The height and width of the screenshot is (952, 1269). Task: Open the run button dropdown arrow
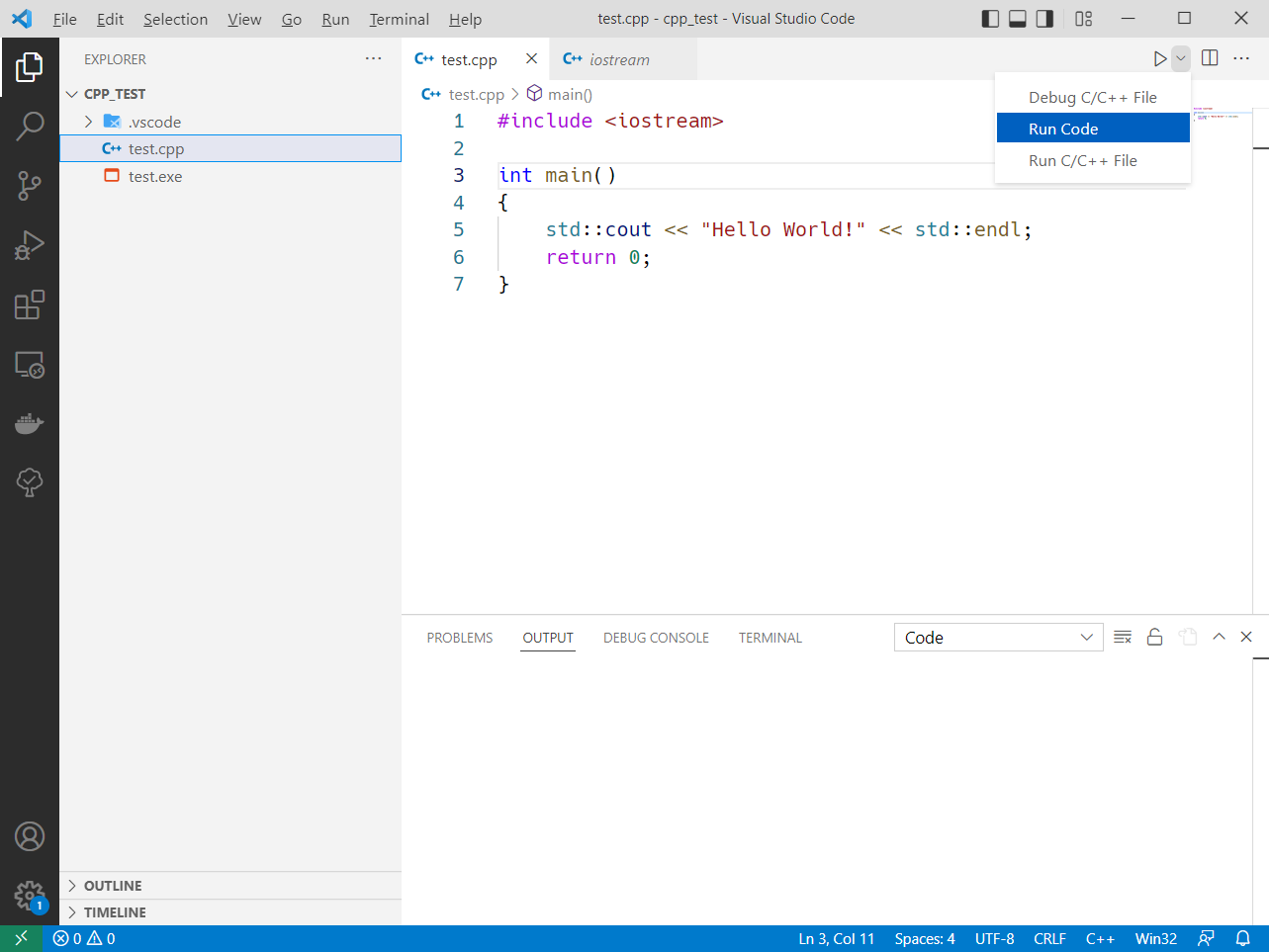click(1180, 59)
